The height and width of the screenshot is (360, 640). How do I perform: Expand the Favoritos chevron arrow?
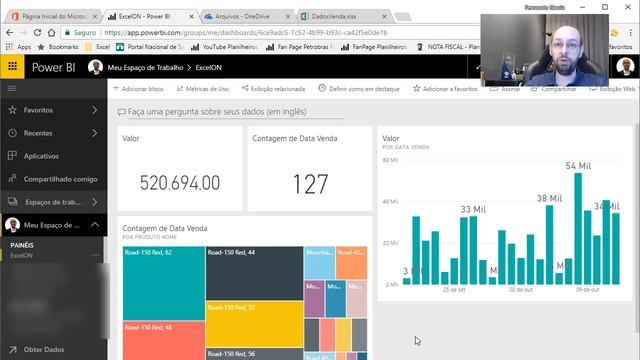95,110
